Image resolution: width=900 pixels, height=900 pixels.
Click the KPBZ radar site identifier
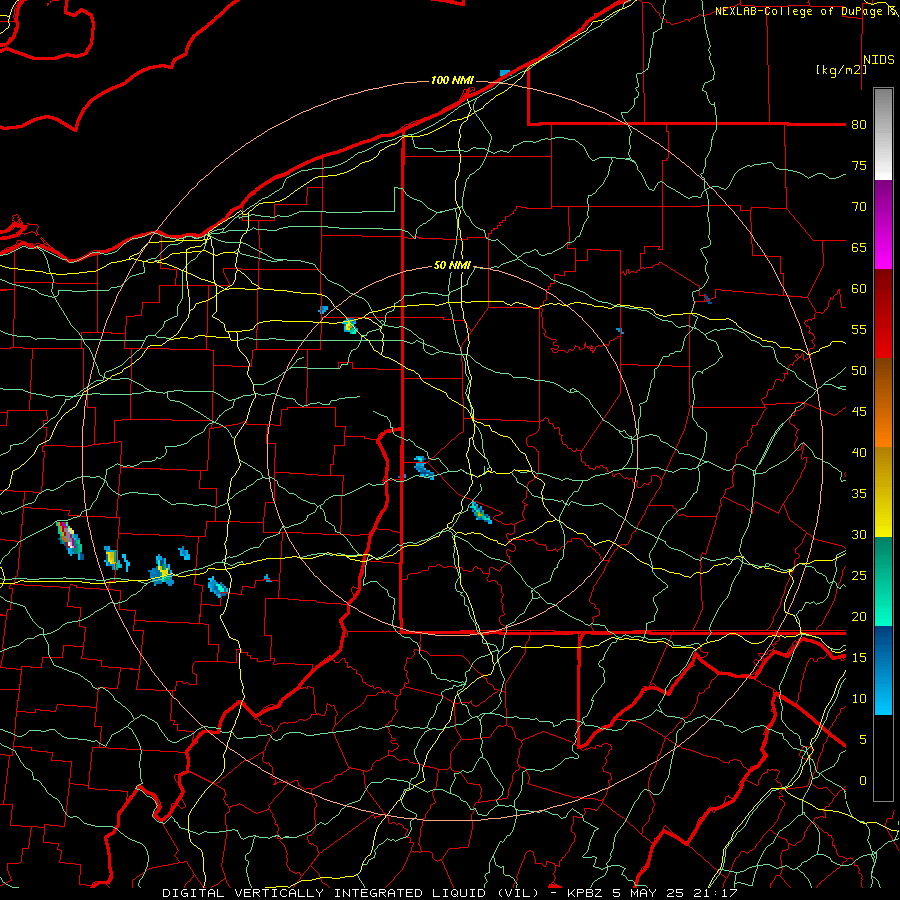pos(585,893)
